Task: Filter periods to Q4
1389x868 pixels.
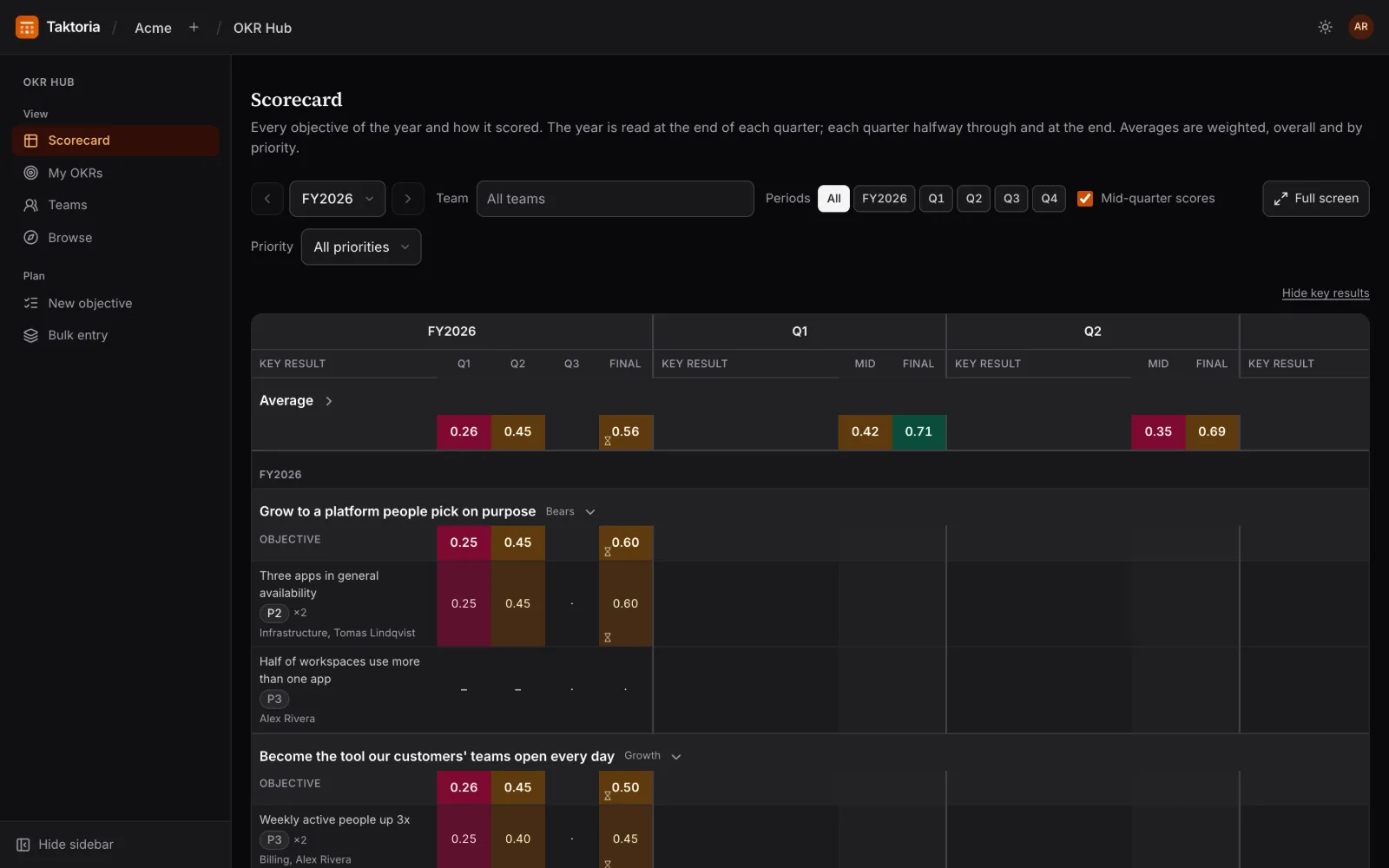Action: coord(1049,199)
